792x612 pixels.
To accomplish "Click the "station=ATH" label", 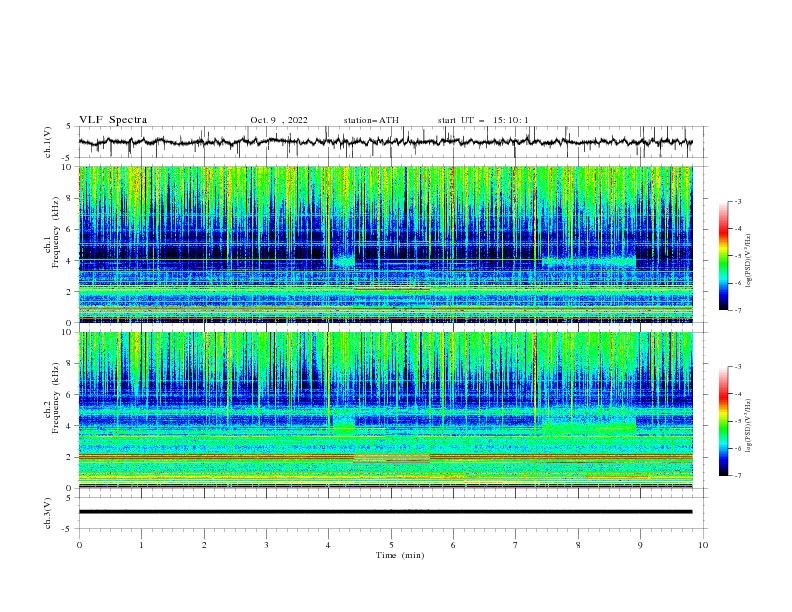I will (x=371, y=120).
